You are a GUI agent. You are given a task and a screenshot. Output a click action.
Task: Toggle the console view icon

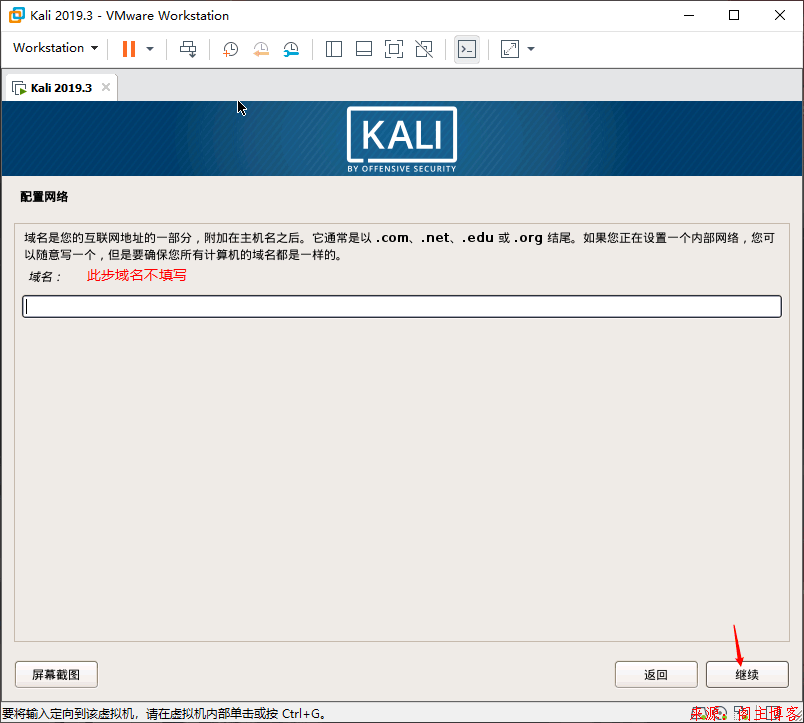467,49
